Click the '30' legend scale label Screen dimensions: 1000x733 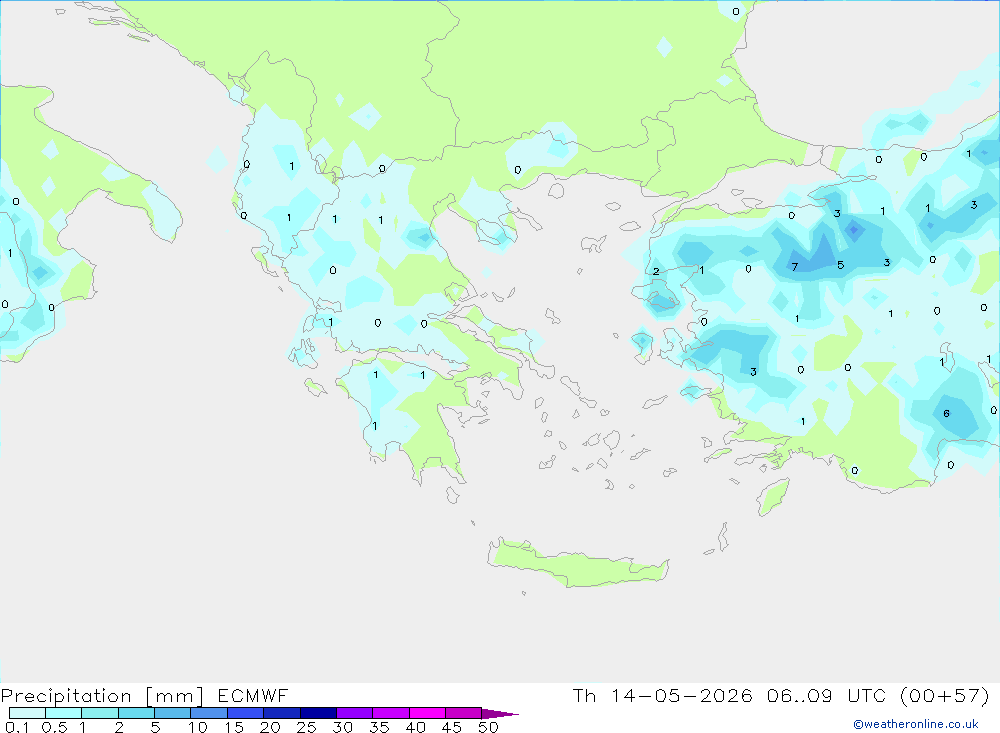tap(343, 727)
